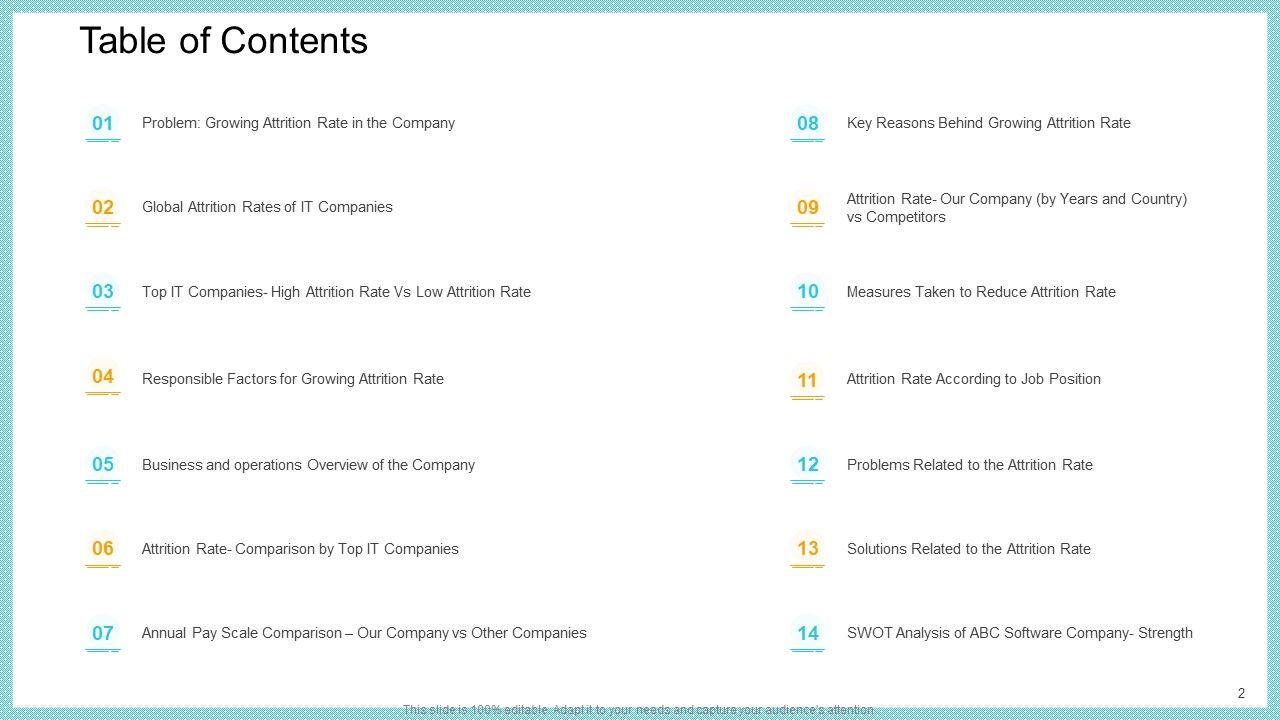Click the orange 13 number badge
This screenshot has height=720, width=1280.
click(x=807, y=549)
